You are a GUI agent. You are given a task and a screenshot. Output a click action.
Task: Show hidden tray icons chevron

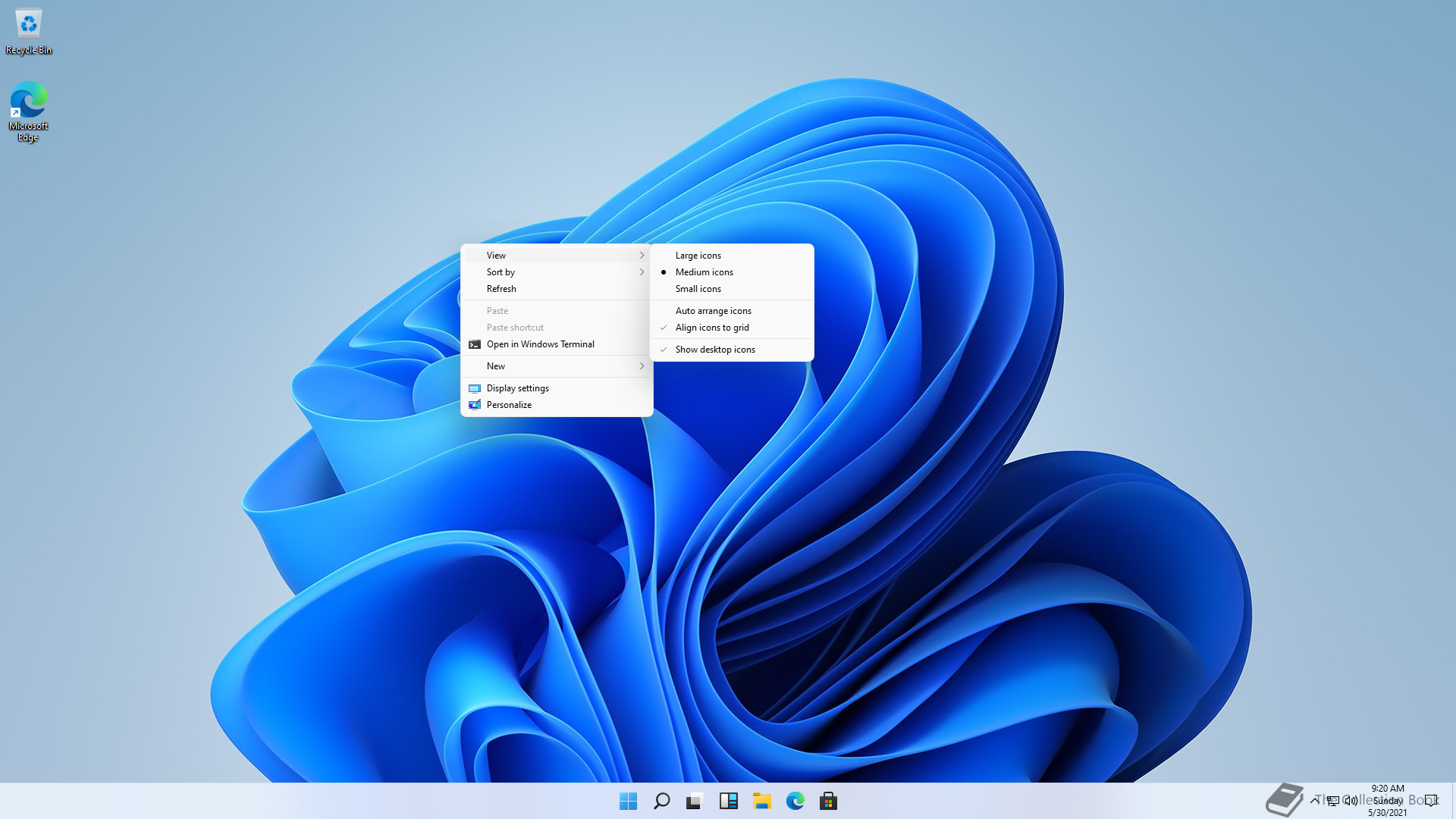[x=1314, y=801]
